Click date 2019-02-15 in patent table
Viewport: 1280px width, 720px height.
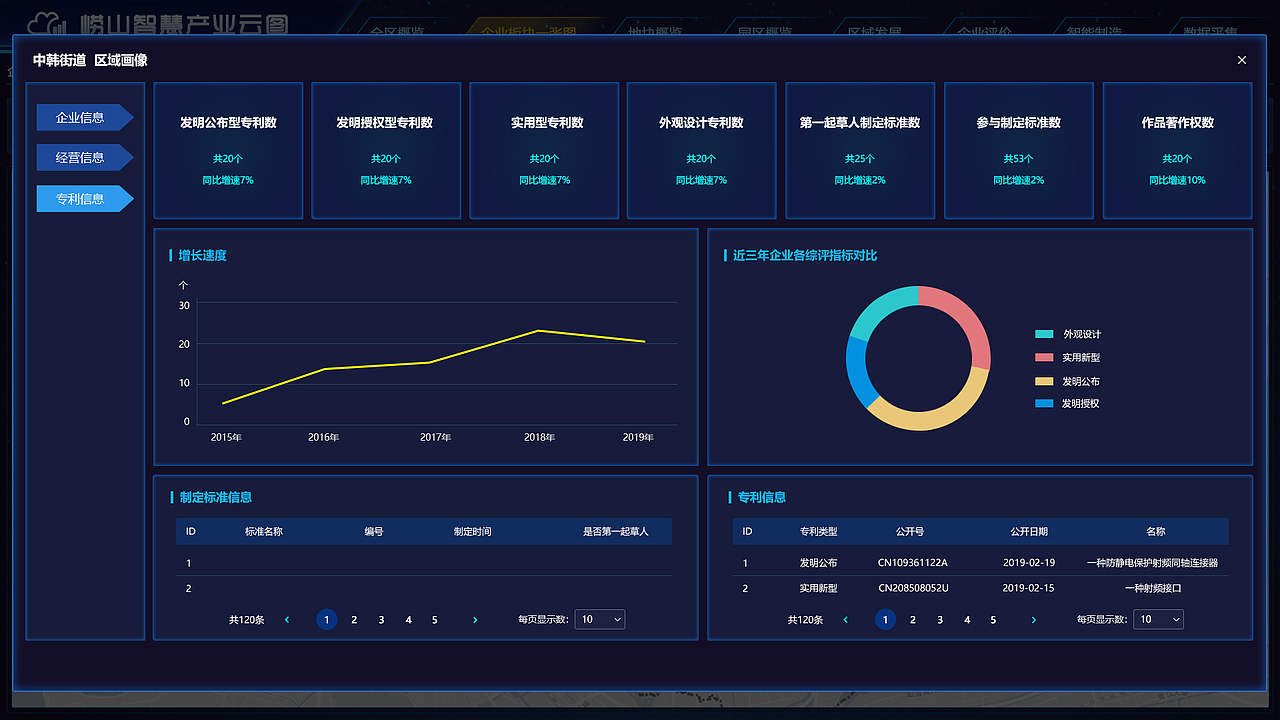[x=1029, y=588]
